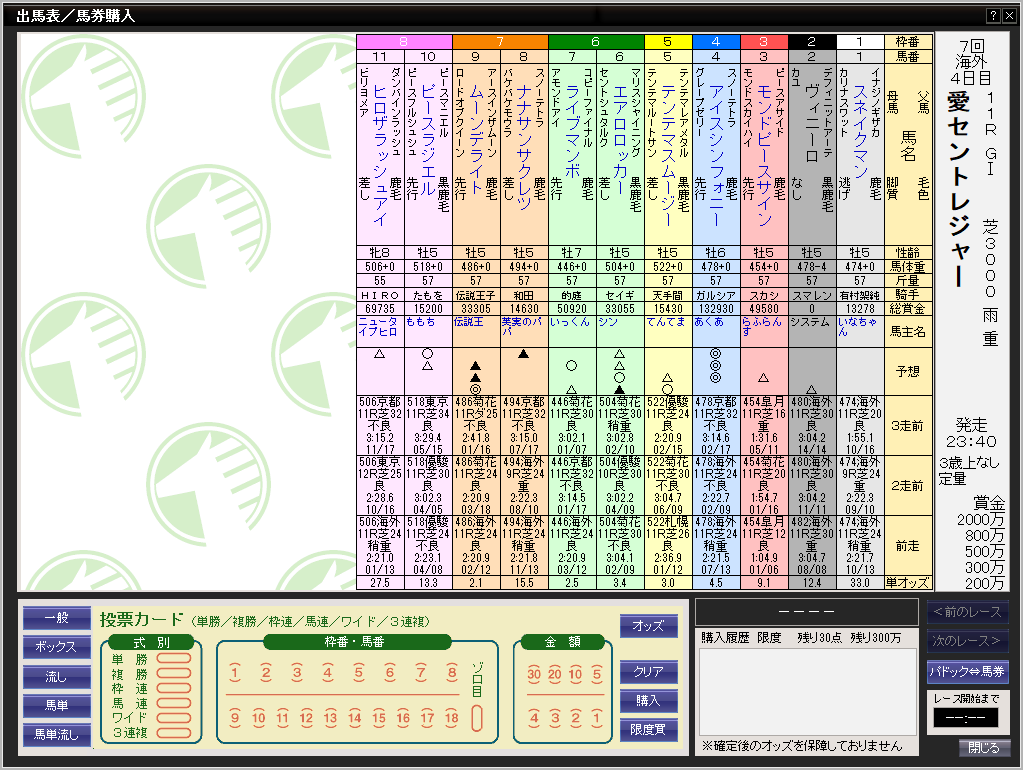Go to next race with 次のレース>

point(968,641)
